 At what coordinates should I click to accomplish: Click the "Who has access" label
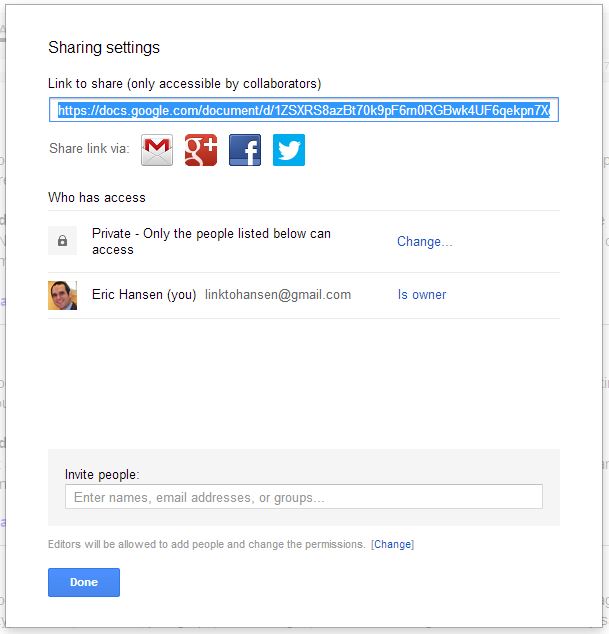click(x=97, y=198)
